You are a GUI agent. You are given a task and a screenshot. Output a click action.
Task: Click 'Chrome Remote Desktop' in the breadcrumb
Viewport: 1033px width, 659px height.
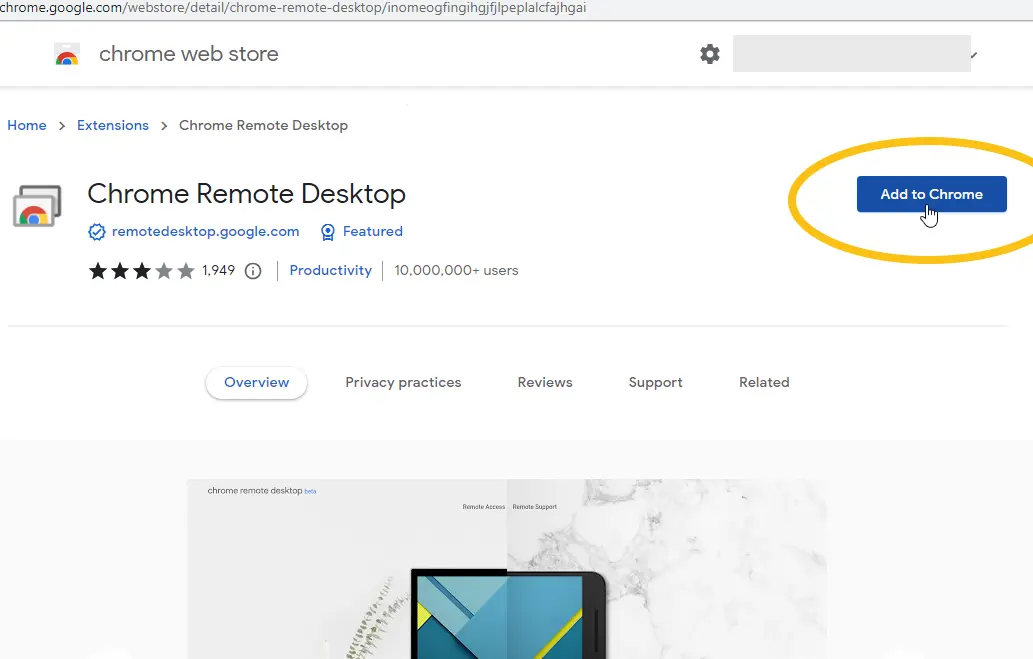[264, 125]
